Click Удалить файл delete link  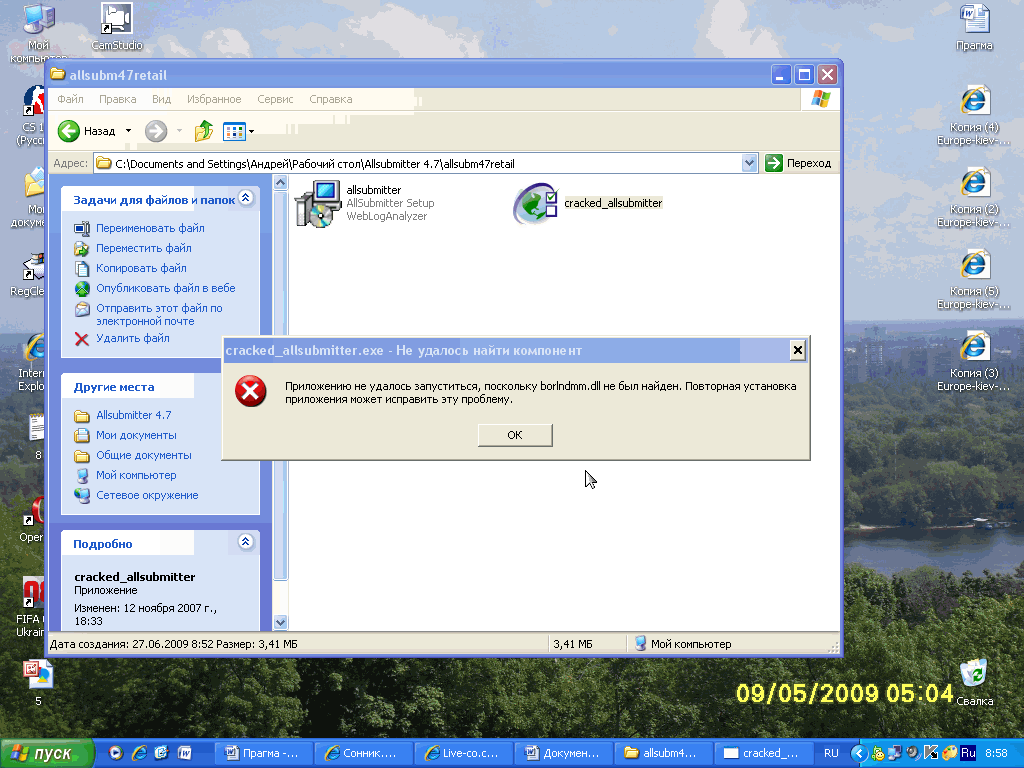pyautogui.click(x=132, y=339)
